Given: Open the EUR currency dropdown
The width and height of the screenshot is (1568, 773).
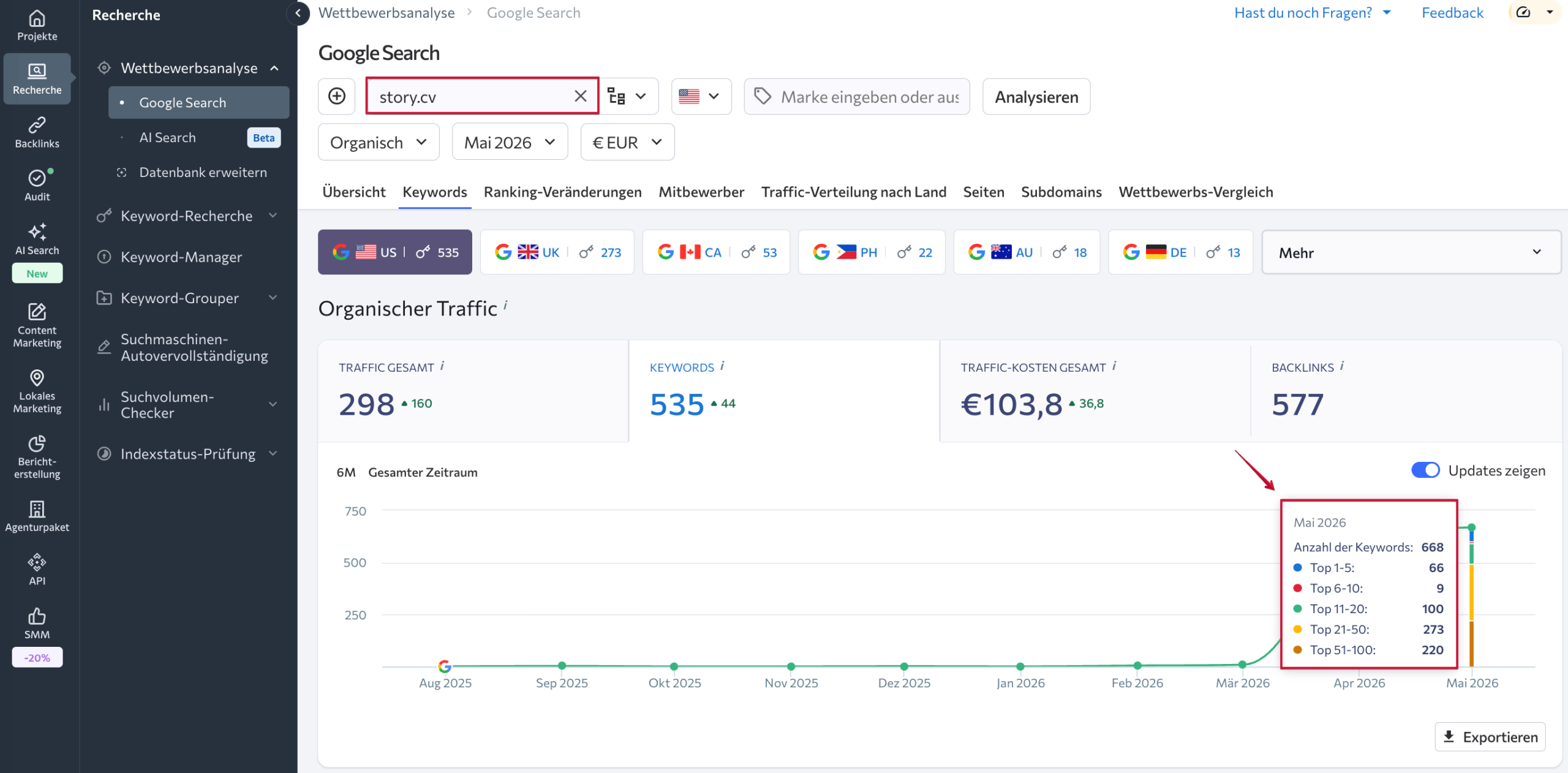Looking at the screenshot, I should [627, 142].
